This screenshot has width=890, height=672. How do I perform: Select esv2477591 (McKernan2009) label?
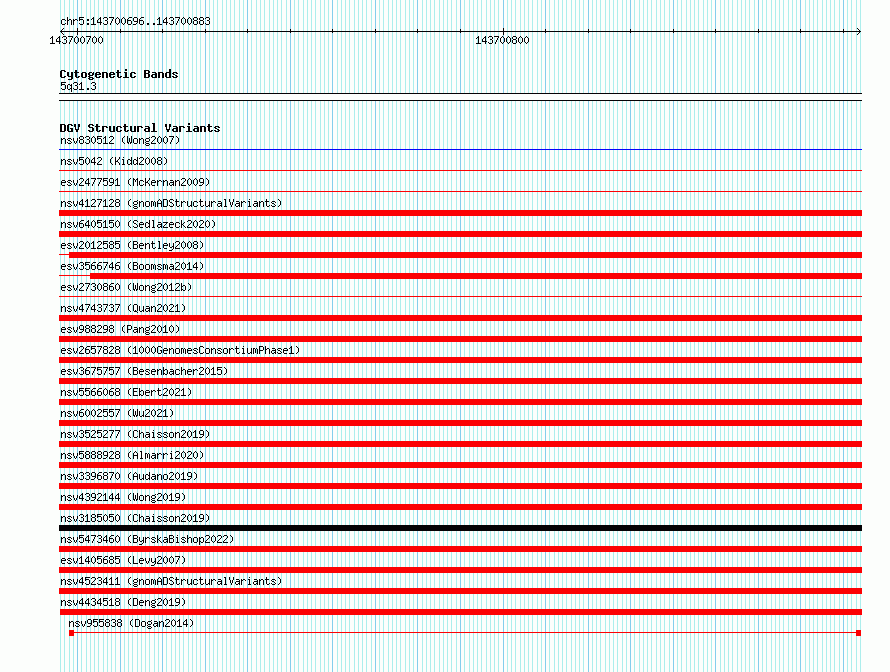(x=135, y=182)
